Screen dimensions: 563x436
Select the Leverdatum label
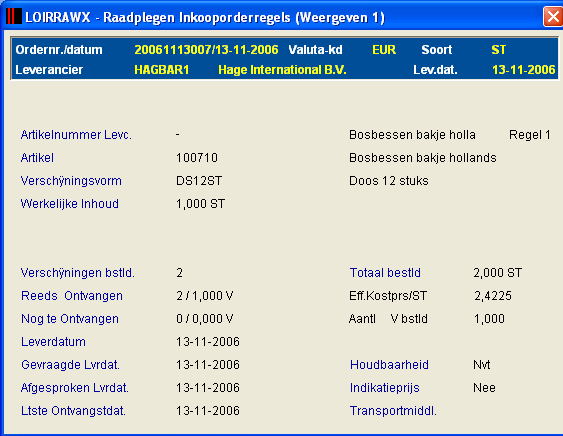click(x=53, y=342)
